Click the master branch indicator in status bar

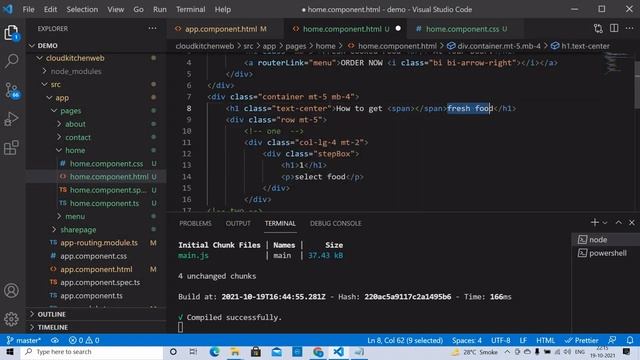tap(24, 340)
